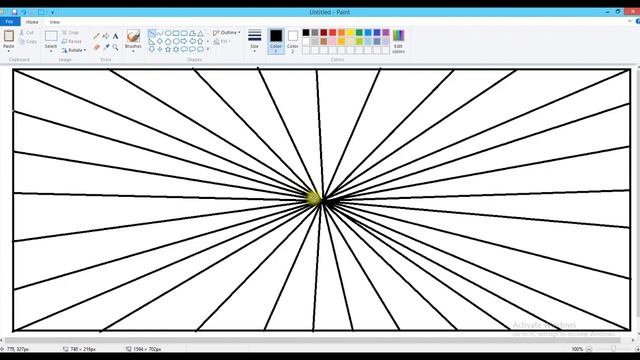Viewport: 640px width, 360px height.
Task: Open the File menu
Action: [9, 22]
